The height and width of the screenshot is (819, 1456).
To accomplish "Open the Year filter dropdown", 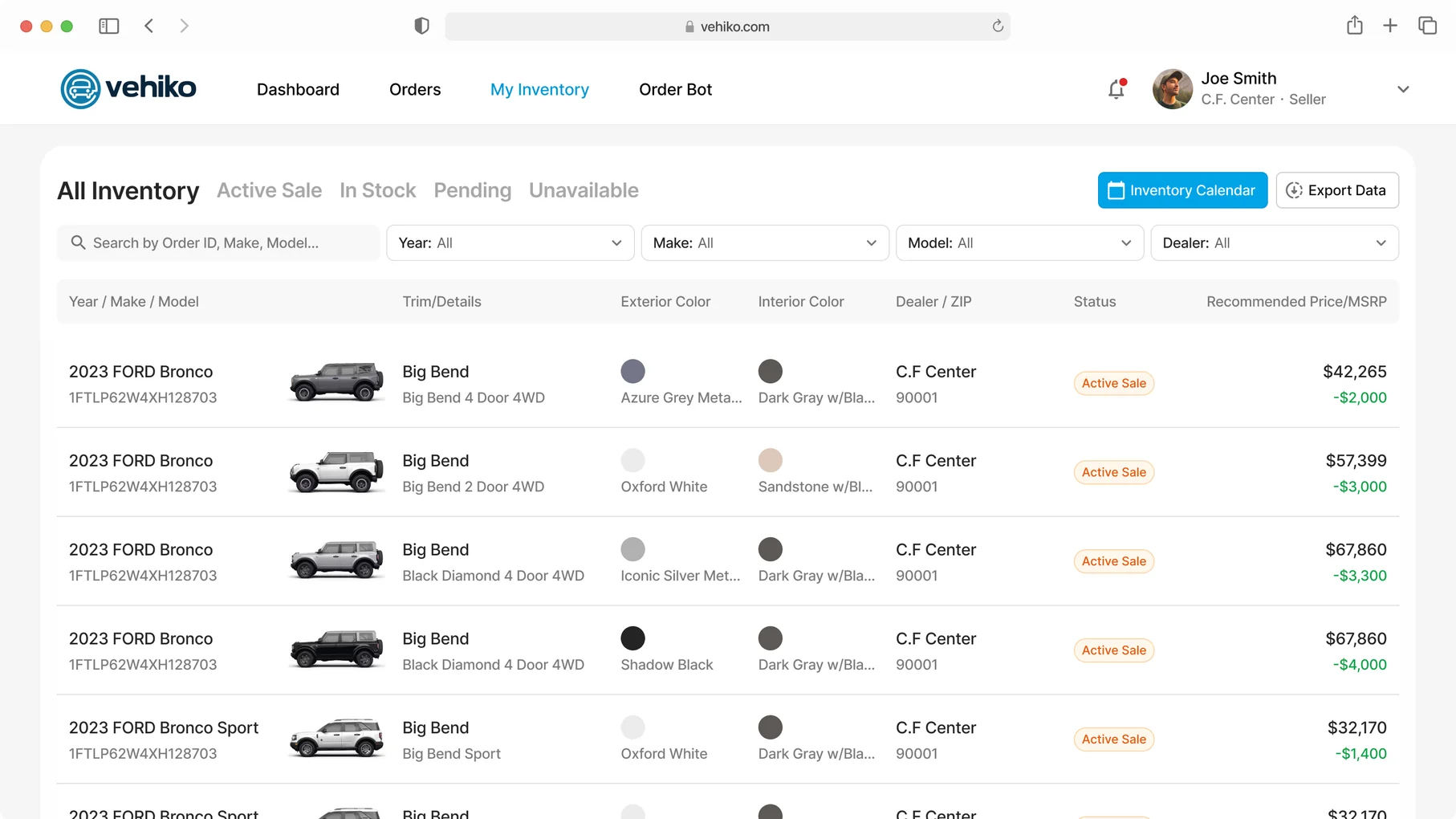I will (x=510, y=242).
